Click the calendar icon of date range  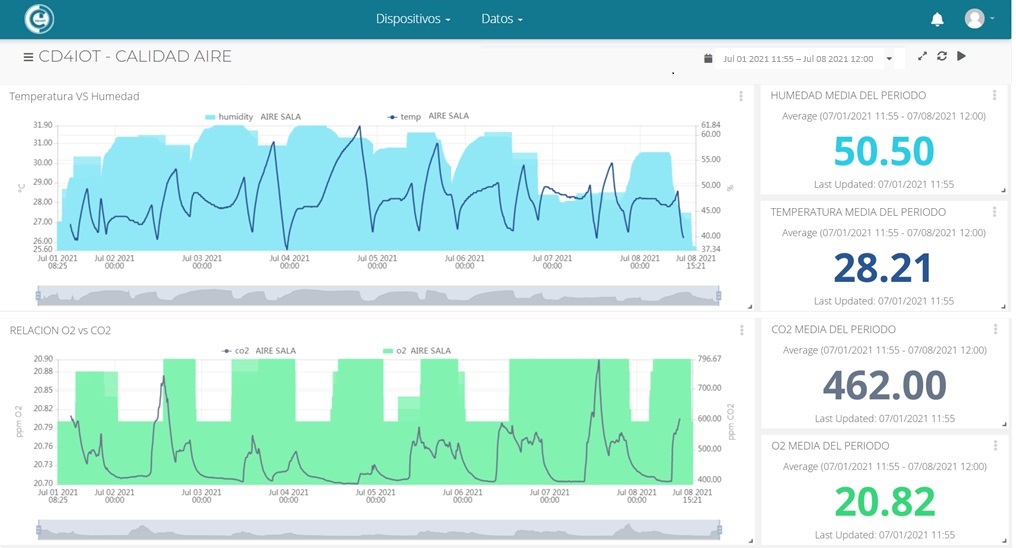[x=708, y=58]
